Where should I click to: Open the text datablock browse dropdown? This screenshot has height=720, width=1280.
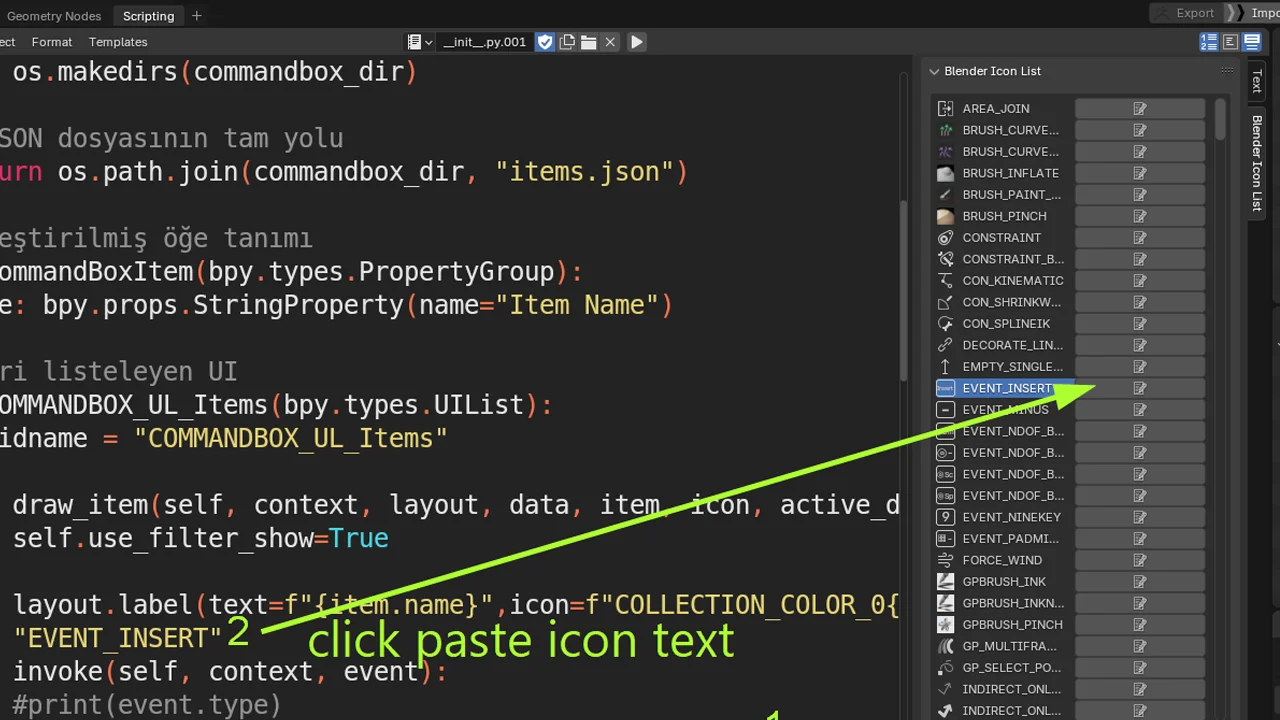click(x=420, y=42)
